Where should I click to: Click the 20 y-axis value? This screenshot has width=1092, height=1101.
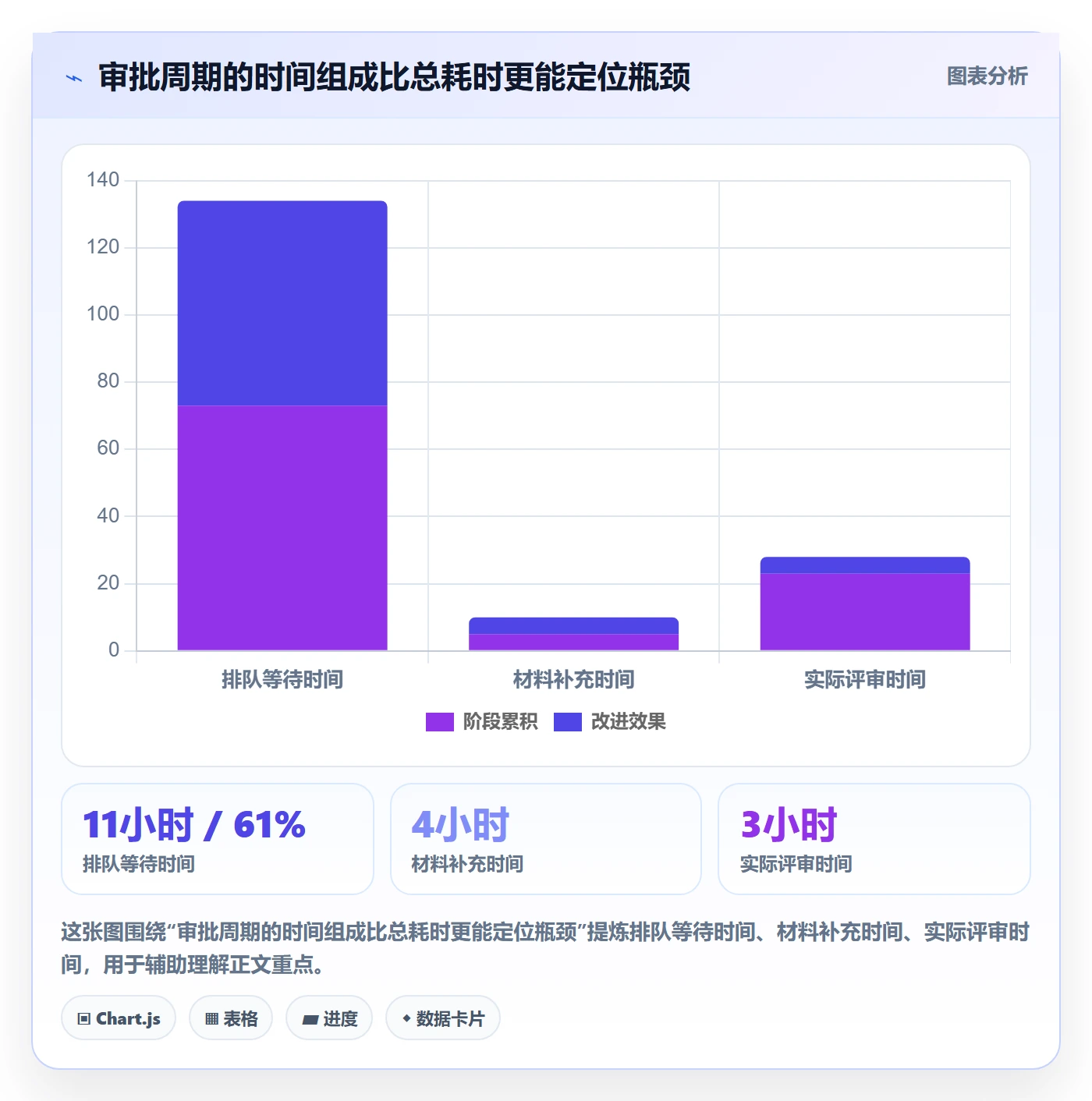108,583
